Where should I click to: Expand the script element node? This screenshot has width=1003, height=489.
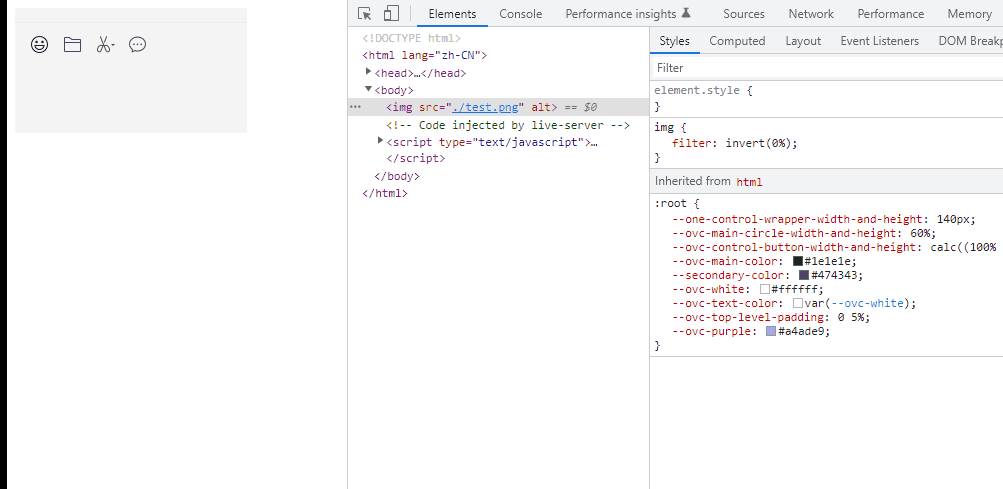point(381,141)
